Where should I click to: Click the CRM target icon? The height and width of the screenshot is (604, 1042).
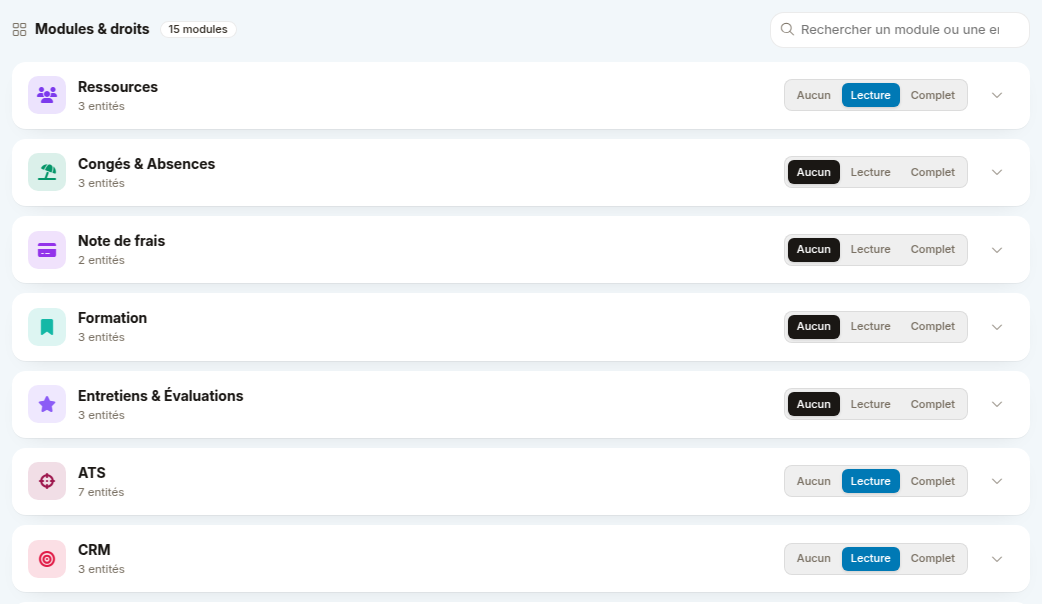pos(47,559)
